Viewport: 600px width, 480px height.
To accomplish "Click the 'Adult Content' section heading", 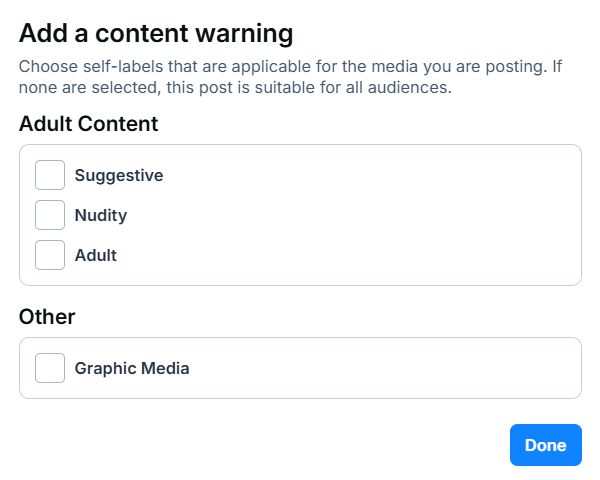I will [x=89, y=124].
